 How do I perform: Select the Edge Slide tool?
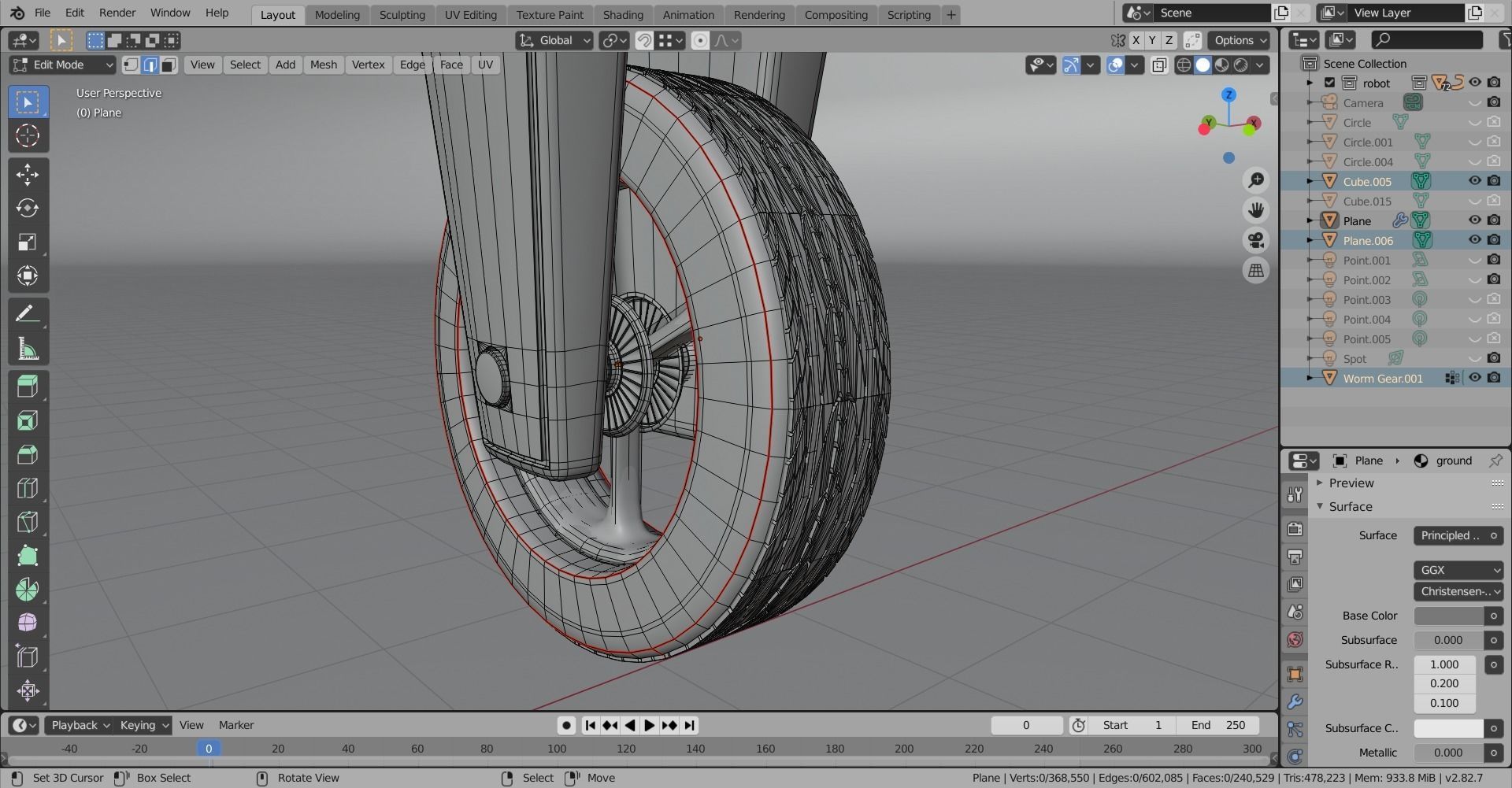(28, 657)
